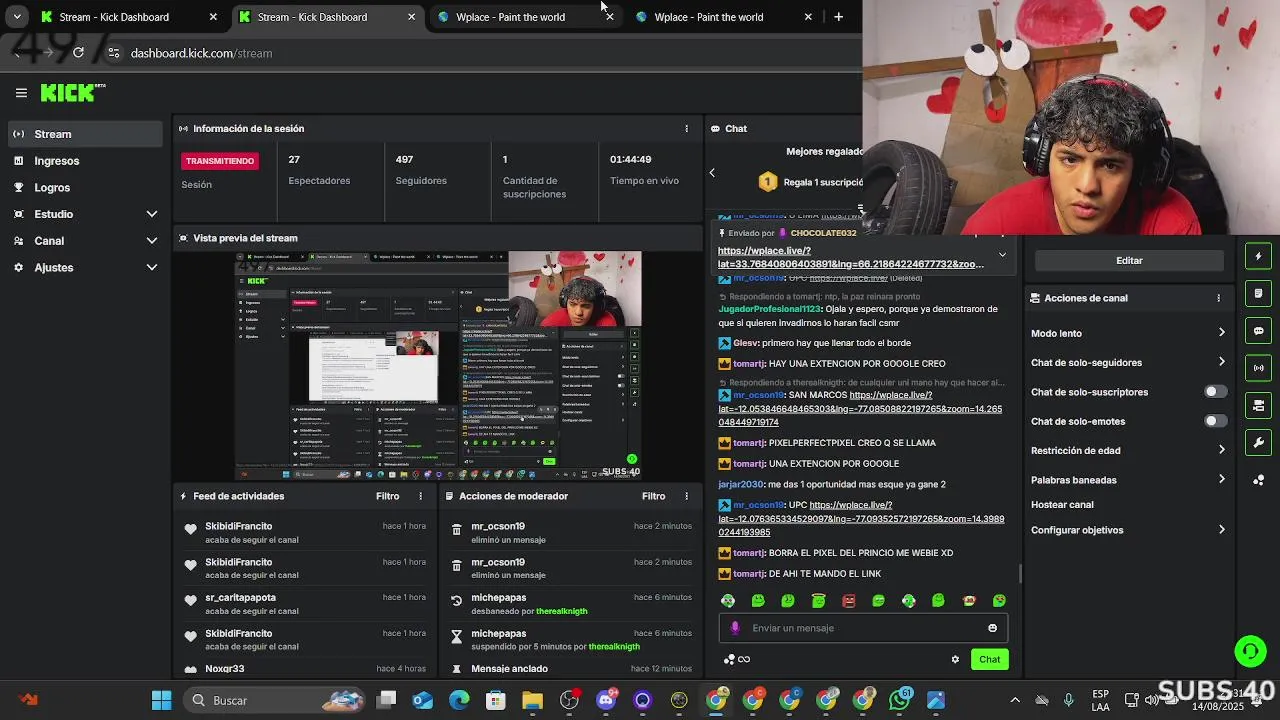The width and height of the screenshot is (1280, 720).
Task: Click the Editar button
Action: (1129, 260)
